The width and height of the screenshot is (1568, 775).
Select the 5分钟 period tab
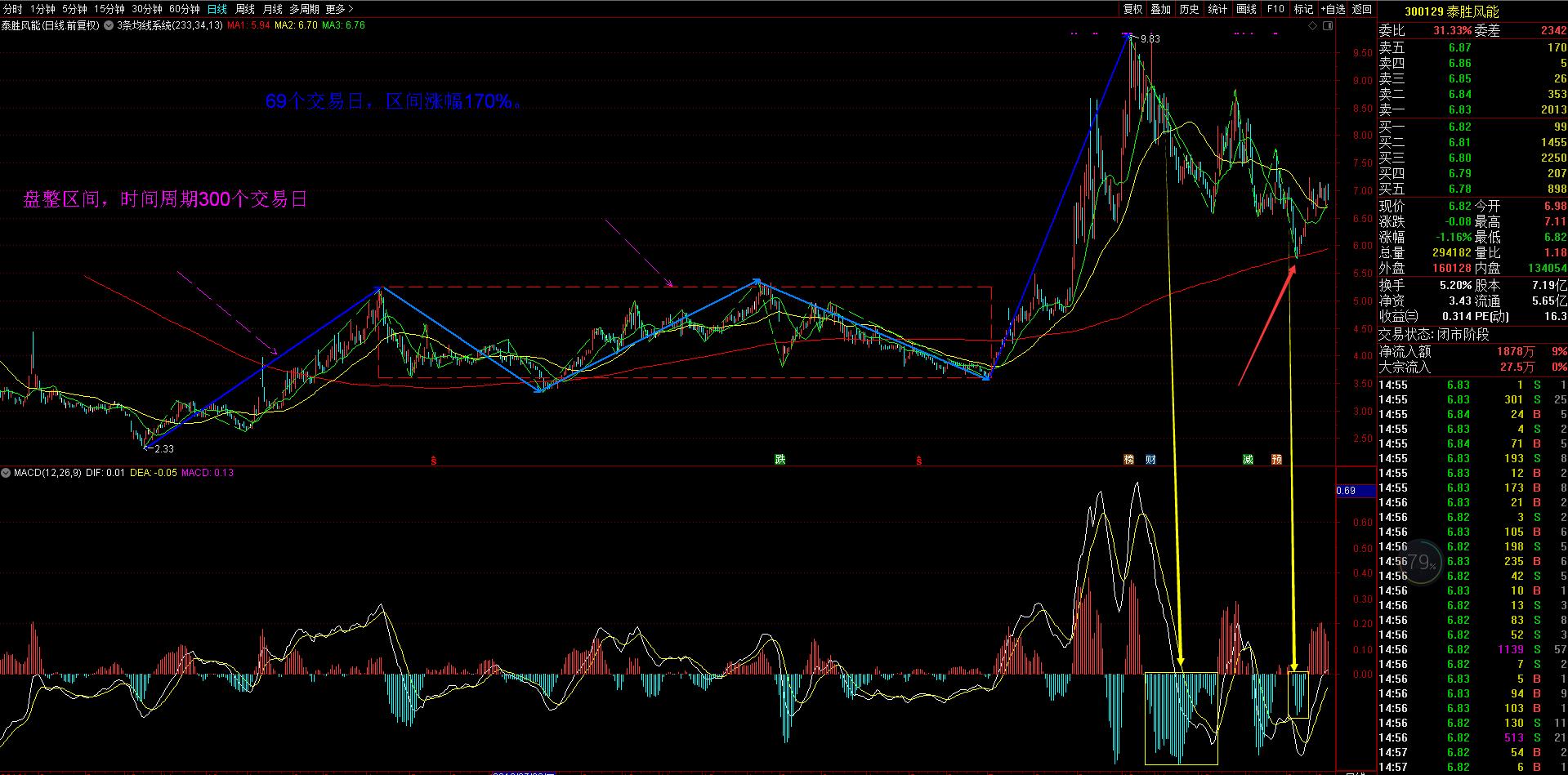tap(74, 9)
